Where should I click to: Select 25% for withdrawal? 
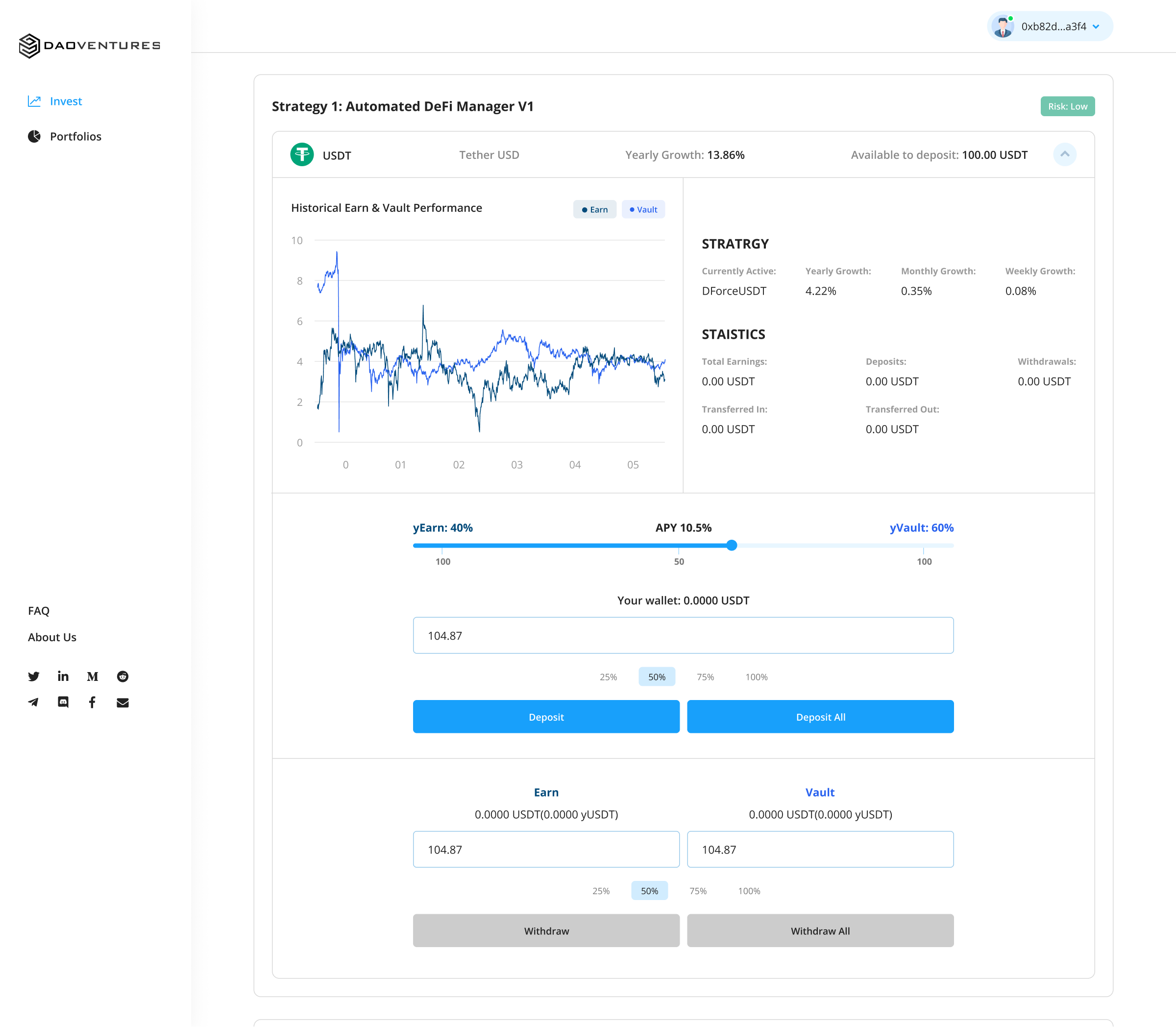(x=601, y=891)
